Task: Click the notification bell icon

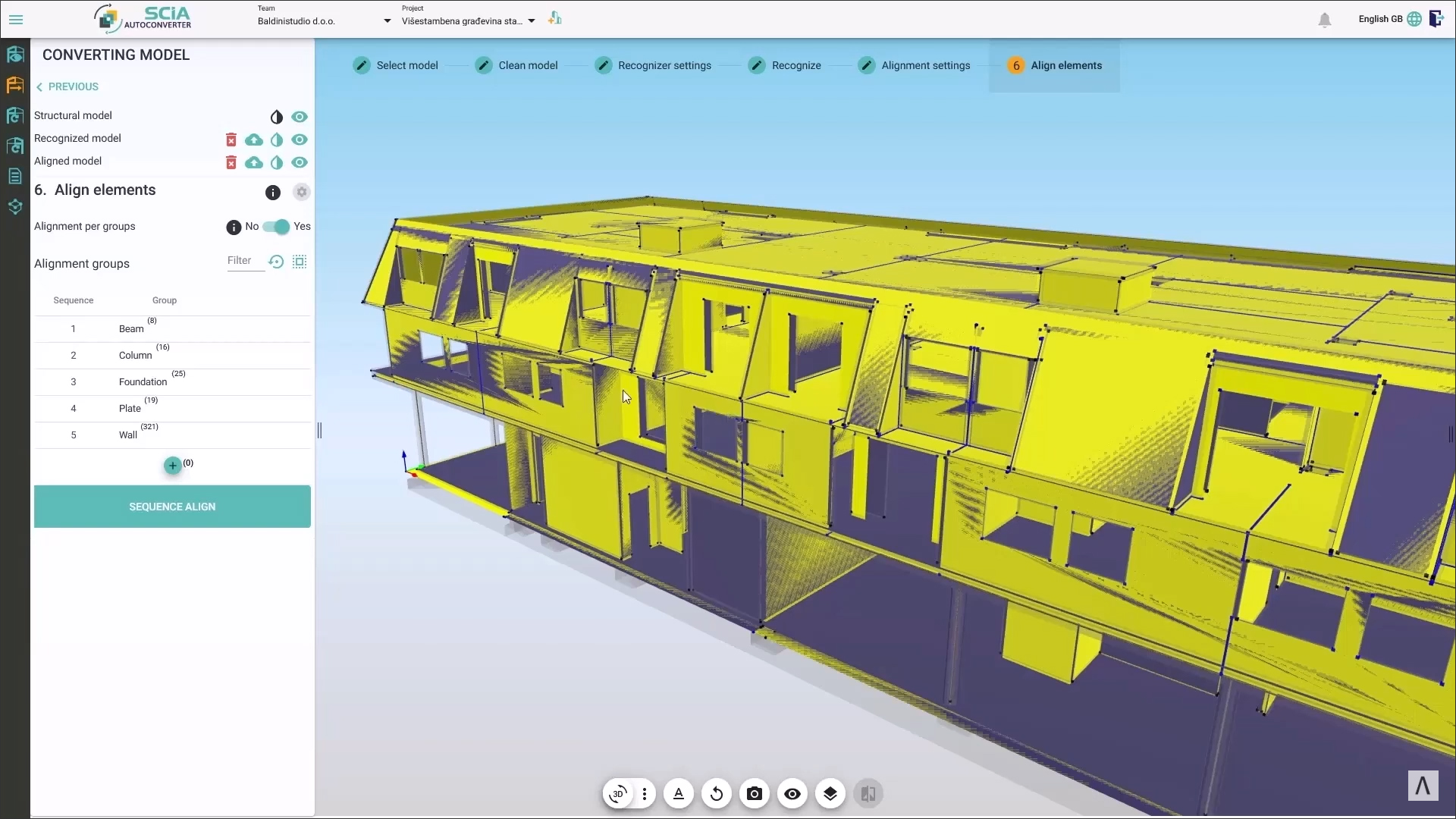Action: click(1324, 20)
